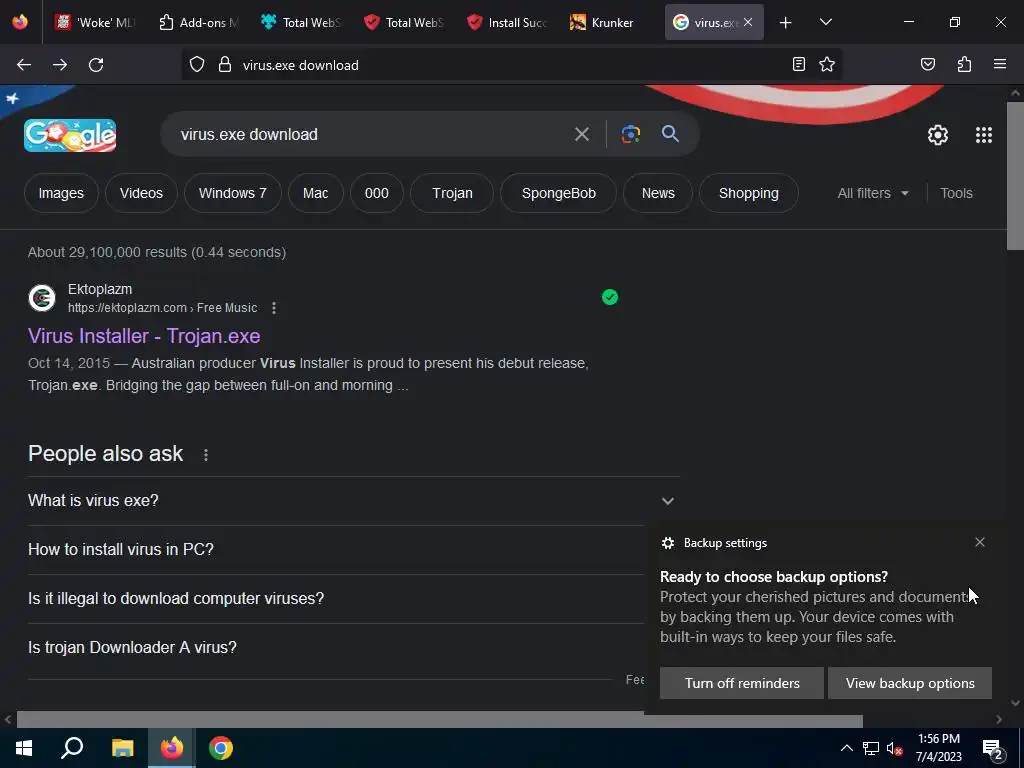Open the muted volume tray icon

[x=895, y=748]
